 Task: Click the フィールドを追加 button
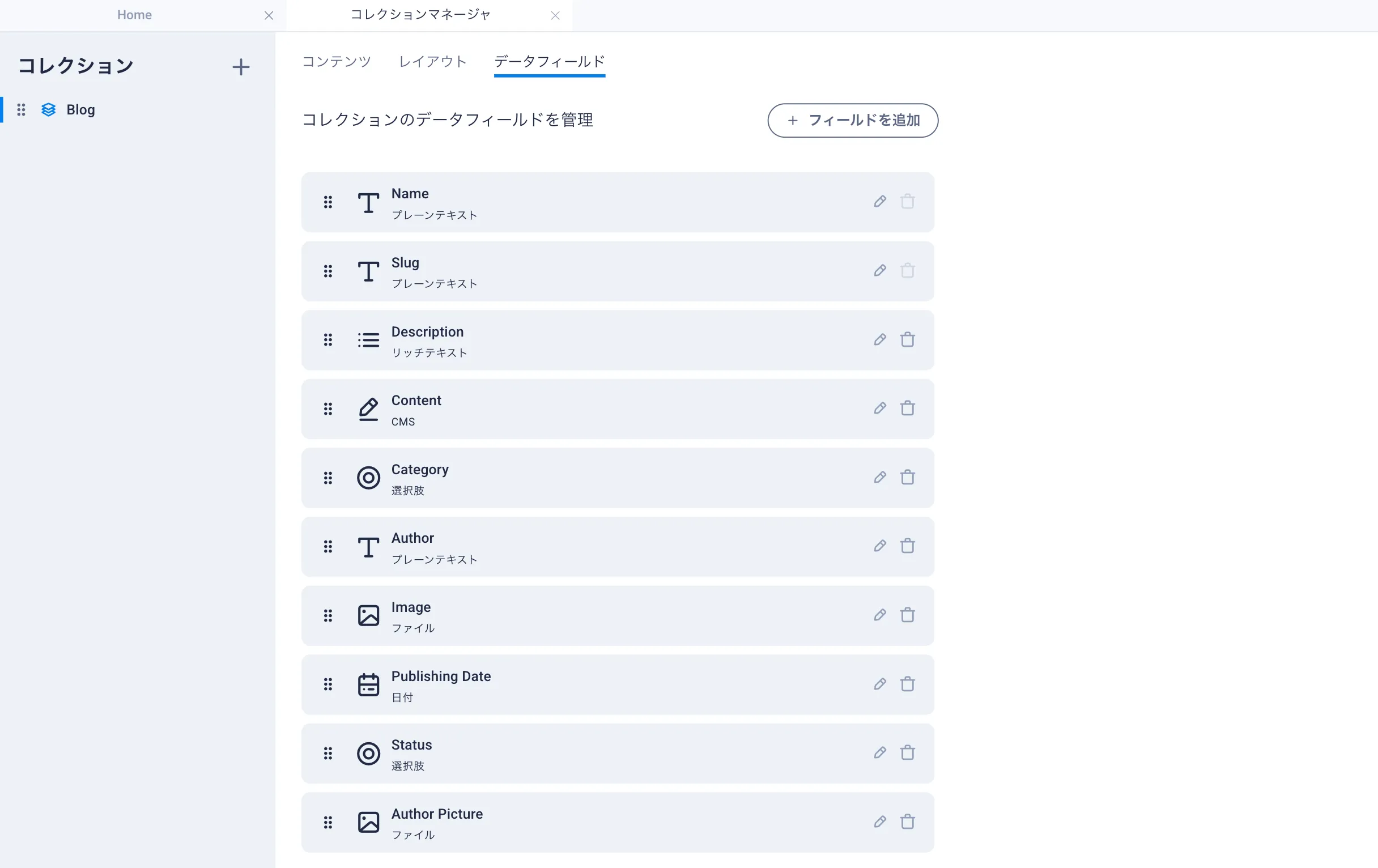tap(853, 120)
